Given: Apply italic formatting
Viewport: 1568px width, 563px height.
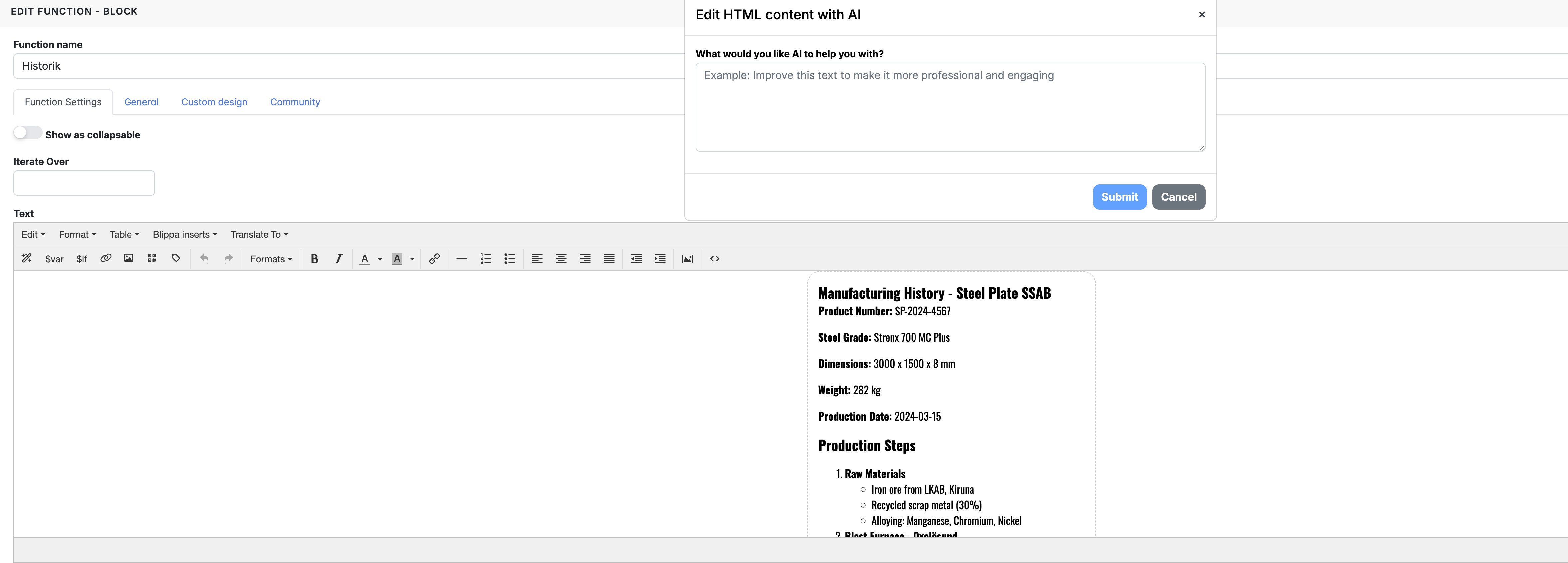Looking at the screenshot, I should point(339,259).
